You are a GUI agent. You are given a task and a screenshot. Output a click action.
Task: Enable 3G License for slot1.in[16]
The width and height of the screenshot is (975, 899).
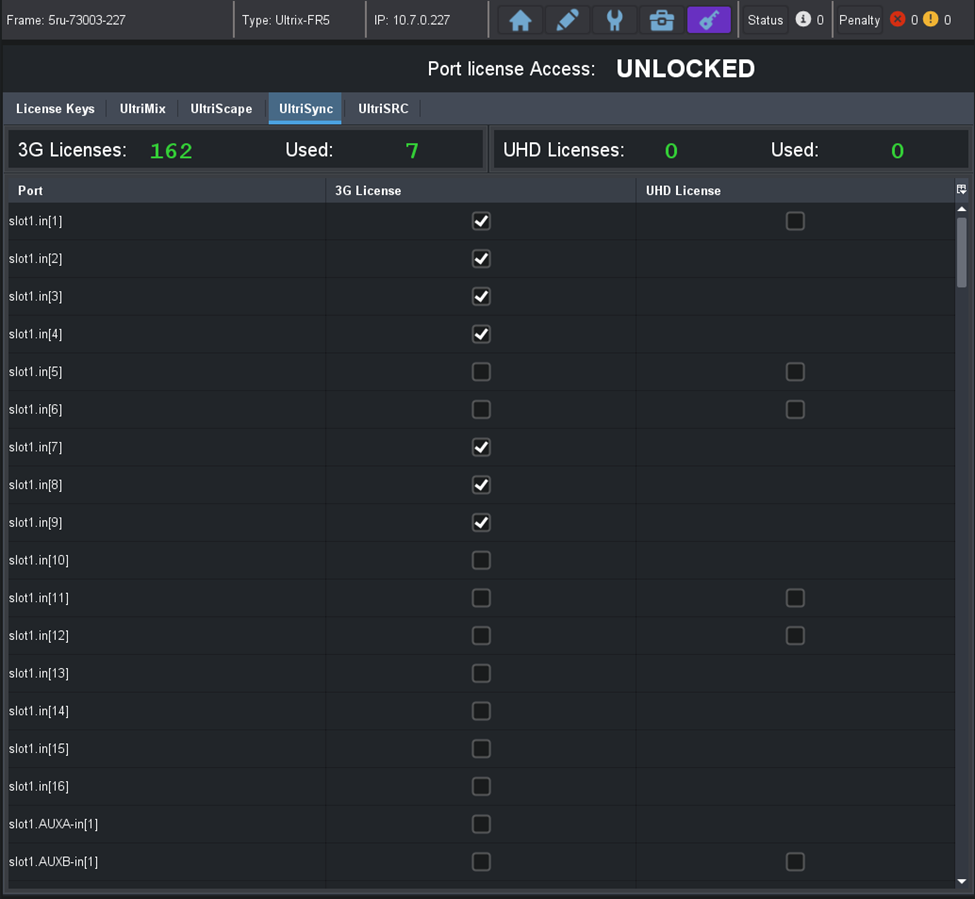point(481,786)
